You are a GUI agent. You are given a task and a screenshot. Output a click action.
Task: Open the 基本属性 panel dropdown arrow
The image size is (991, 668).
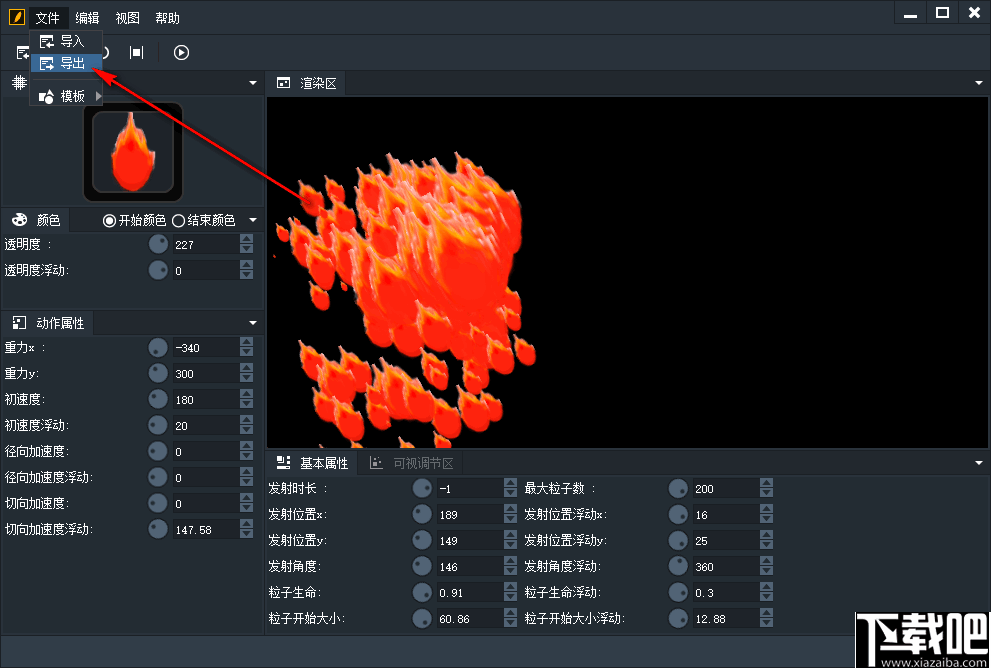979,463
